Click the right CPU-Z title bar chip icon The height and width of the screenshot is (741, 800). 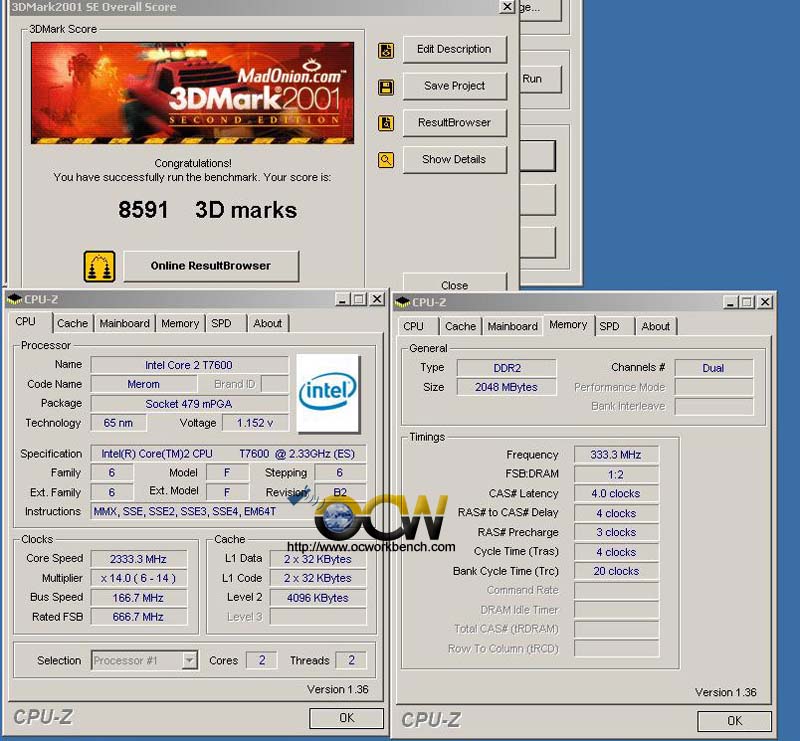[x=403, y=302]
